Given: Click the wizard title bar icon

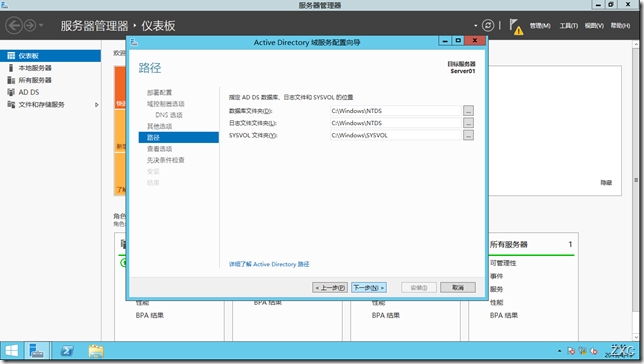Looking at the screenshot, I should point(134,42).
